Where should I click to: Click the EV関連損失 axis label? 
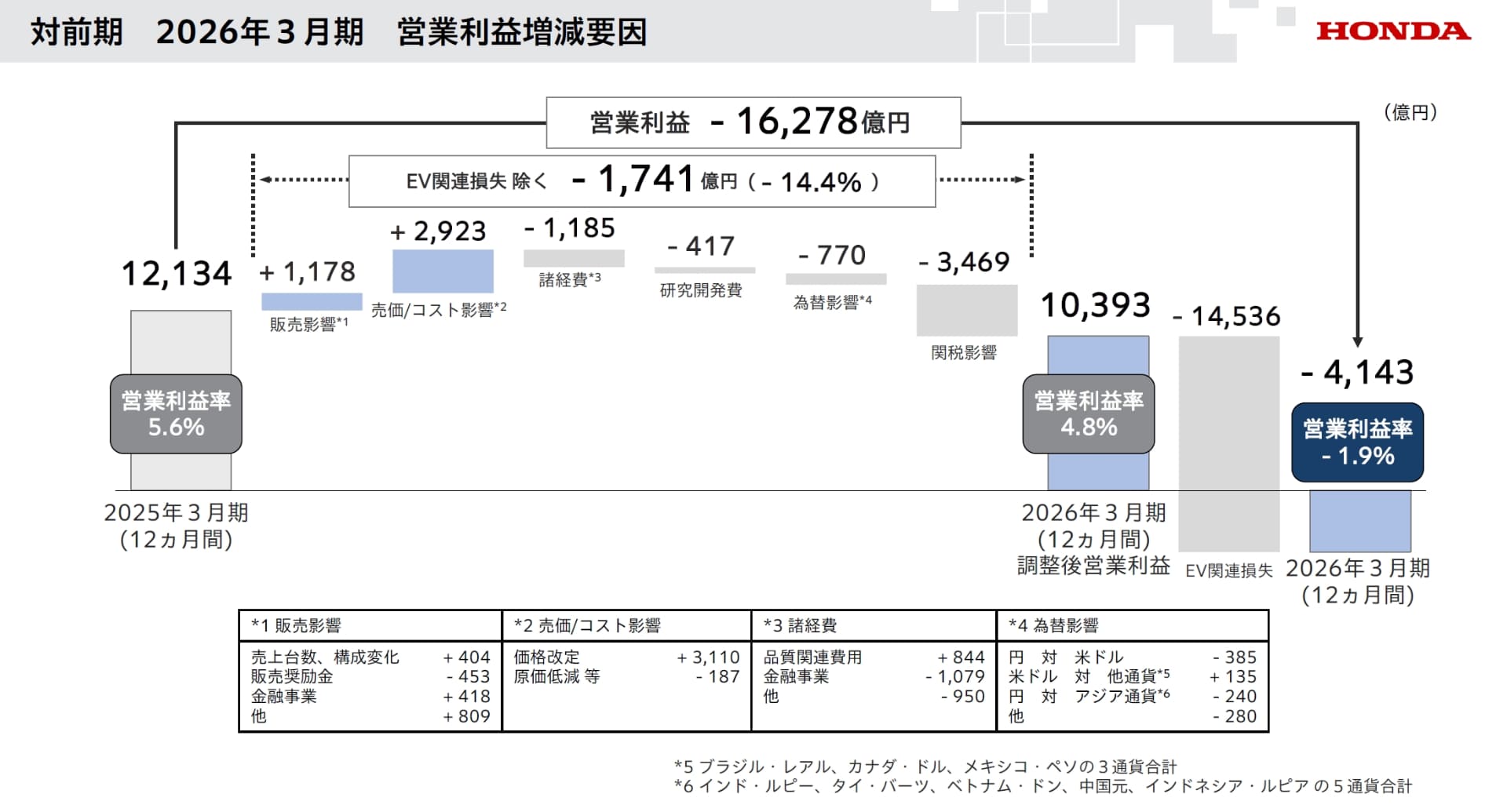point(1229,571)
